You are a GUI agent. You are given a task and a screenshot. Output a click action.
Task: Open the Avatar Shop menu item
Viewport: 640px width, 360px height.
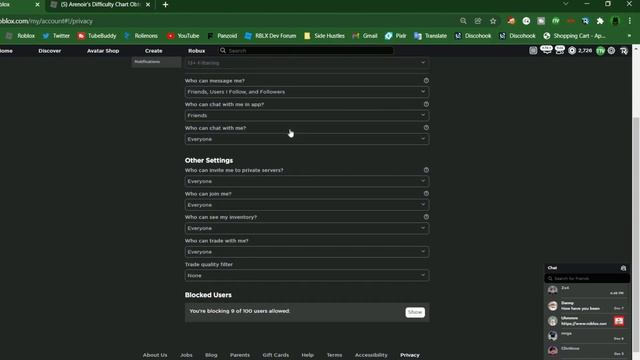coord(103,51)
